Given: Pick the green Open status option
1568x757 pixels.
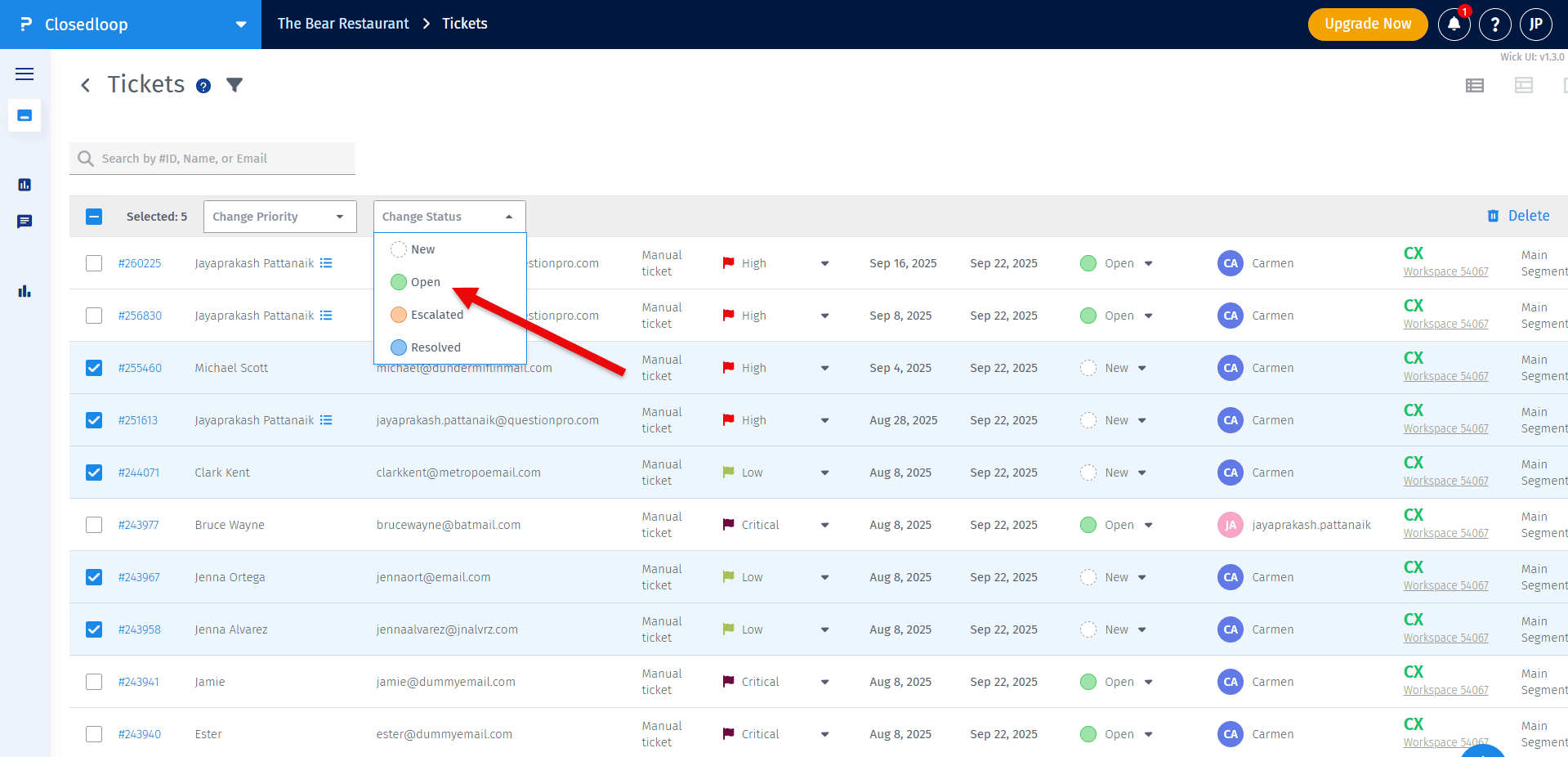Looking at the screenshot, I should pyautogui.click(x=425, y=282).
